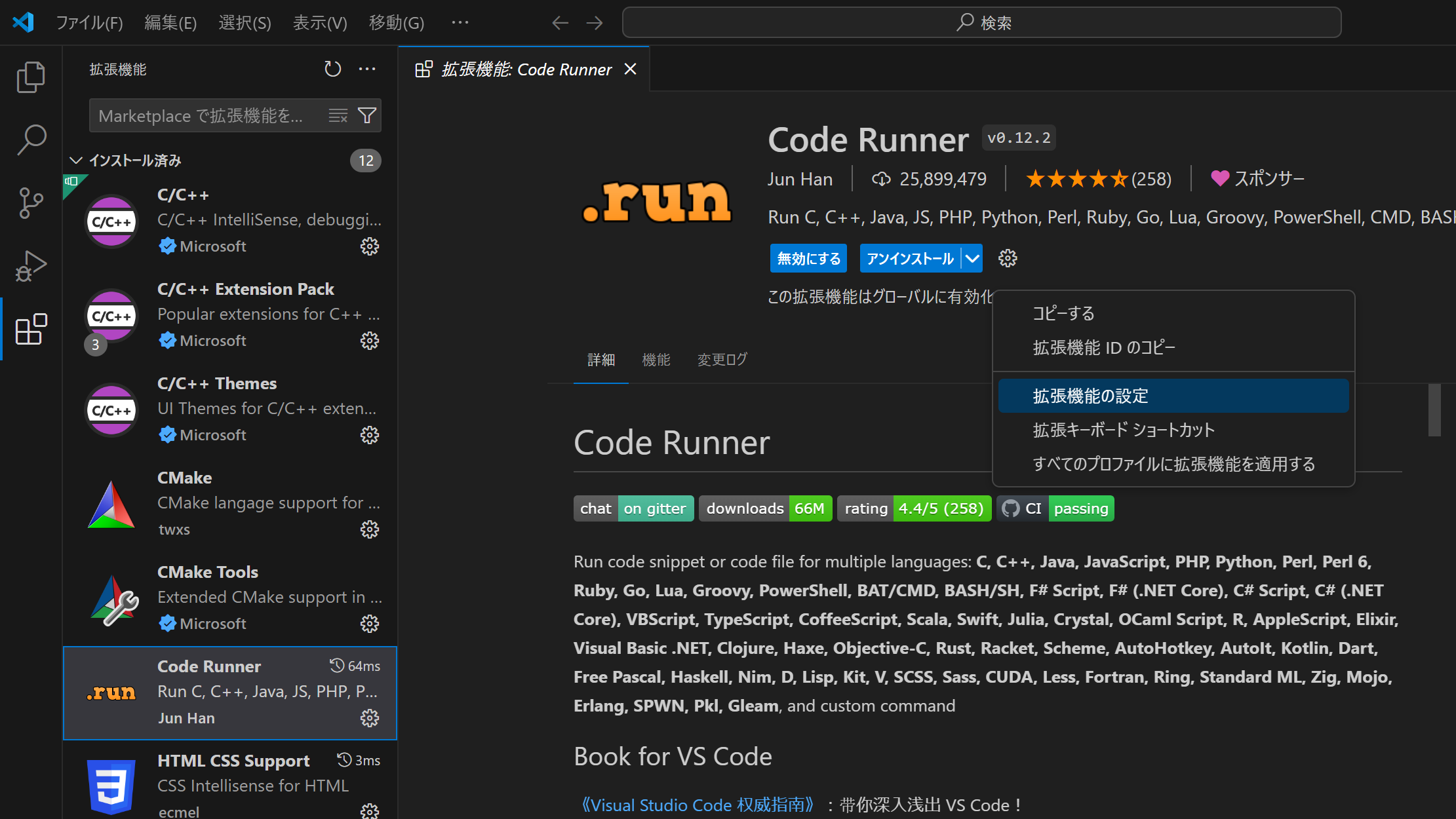Open the Visual Studio Code 权威指南 link

point(698,805)
